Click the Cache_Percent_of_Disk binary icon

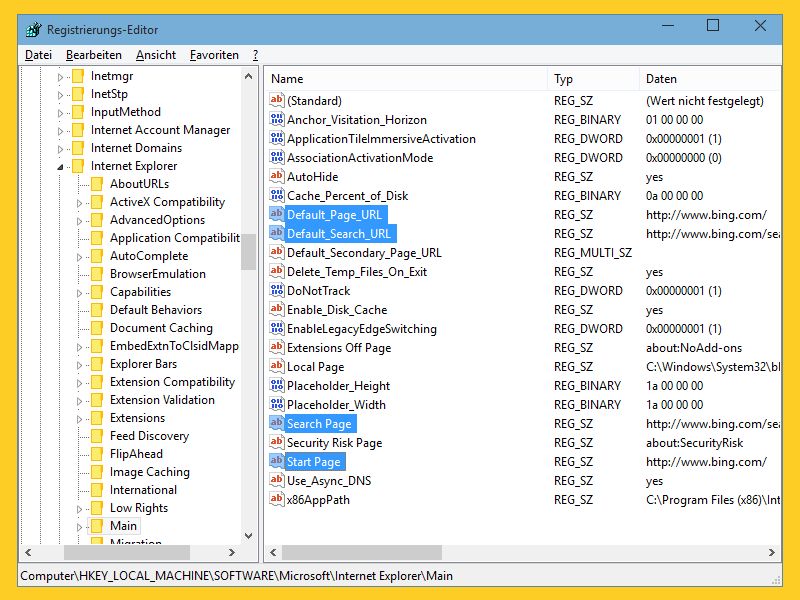(x=277, y=195)
